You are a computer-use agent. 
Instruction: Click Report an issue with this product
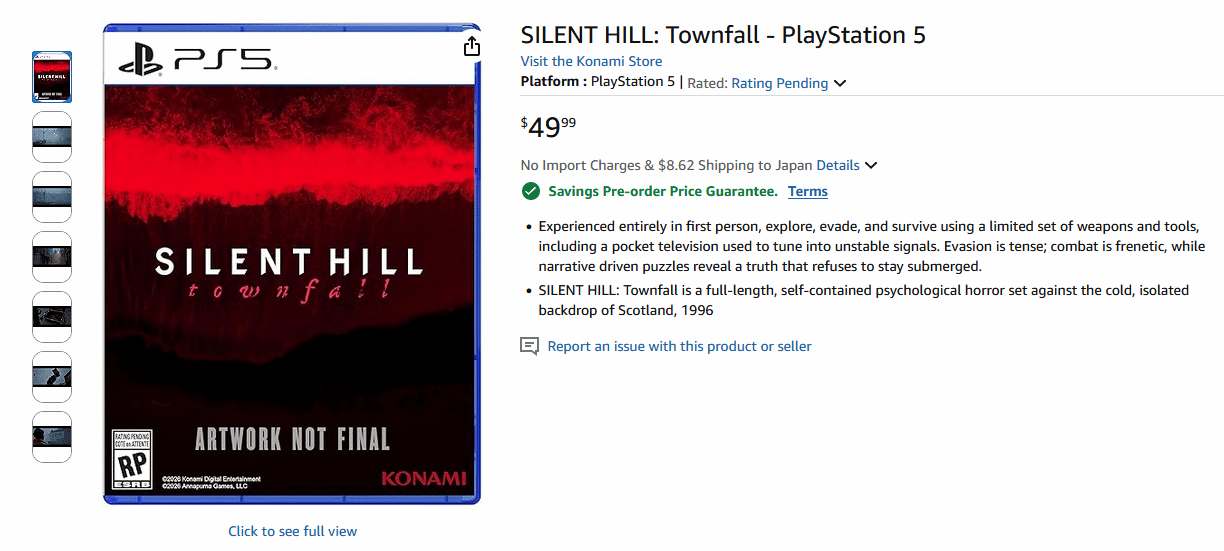pos(679,346)
